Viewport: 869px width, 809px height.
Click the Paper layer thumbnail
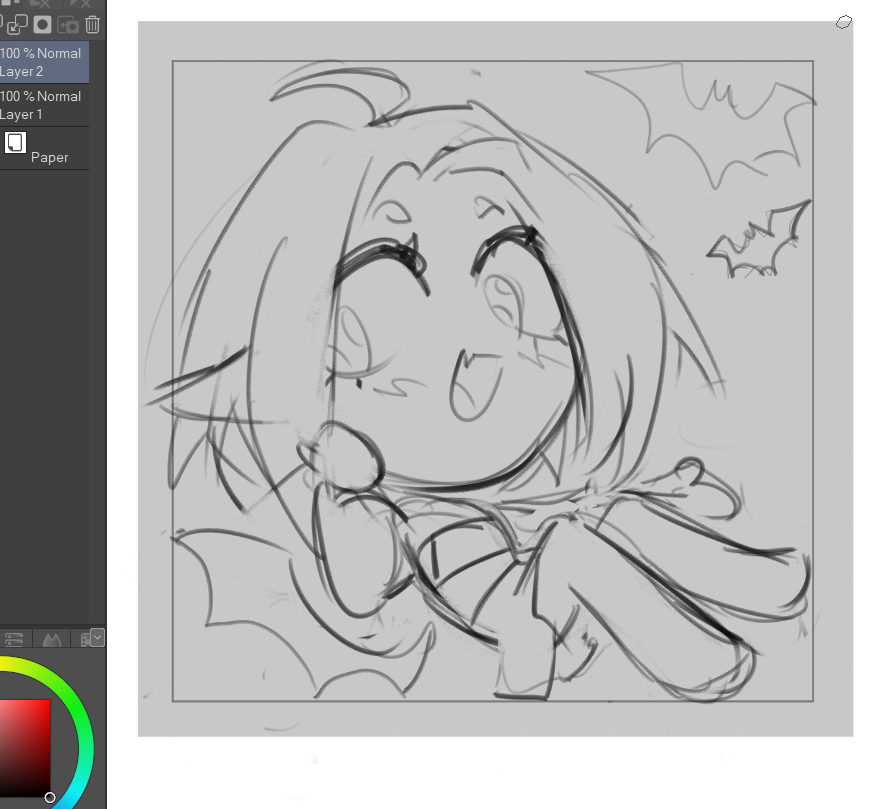(15, 142)
